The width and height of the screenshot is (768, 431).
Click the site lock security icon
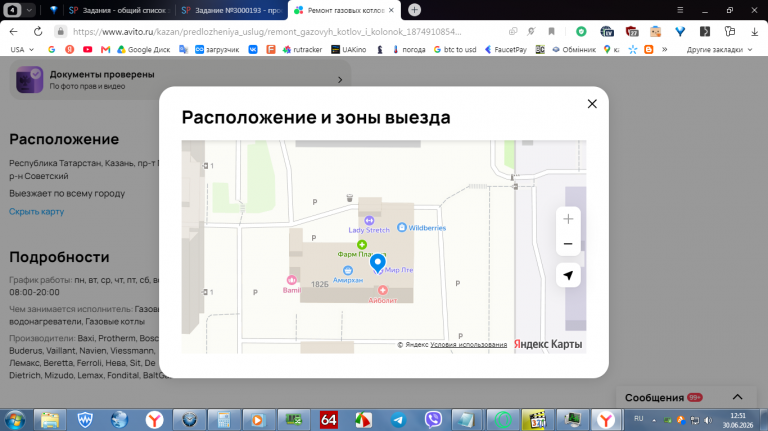(60, 31)
